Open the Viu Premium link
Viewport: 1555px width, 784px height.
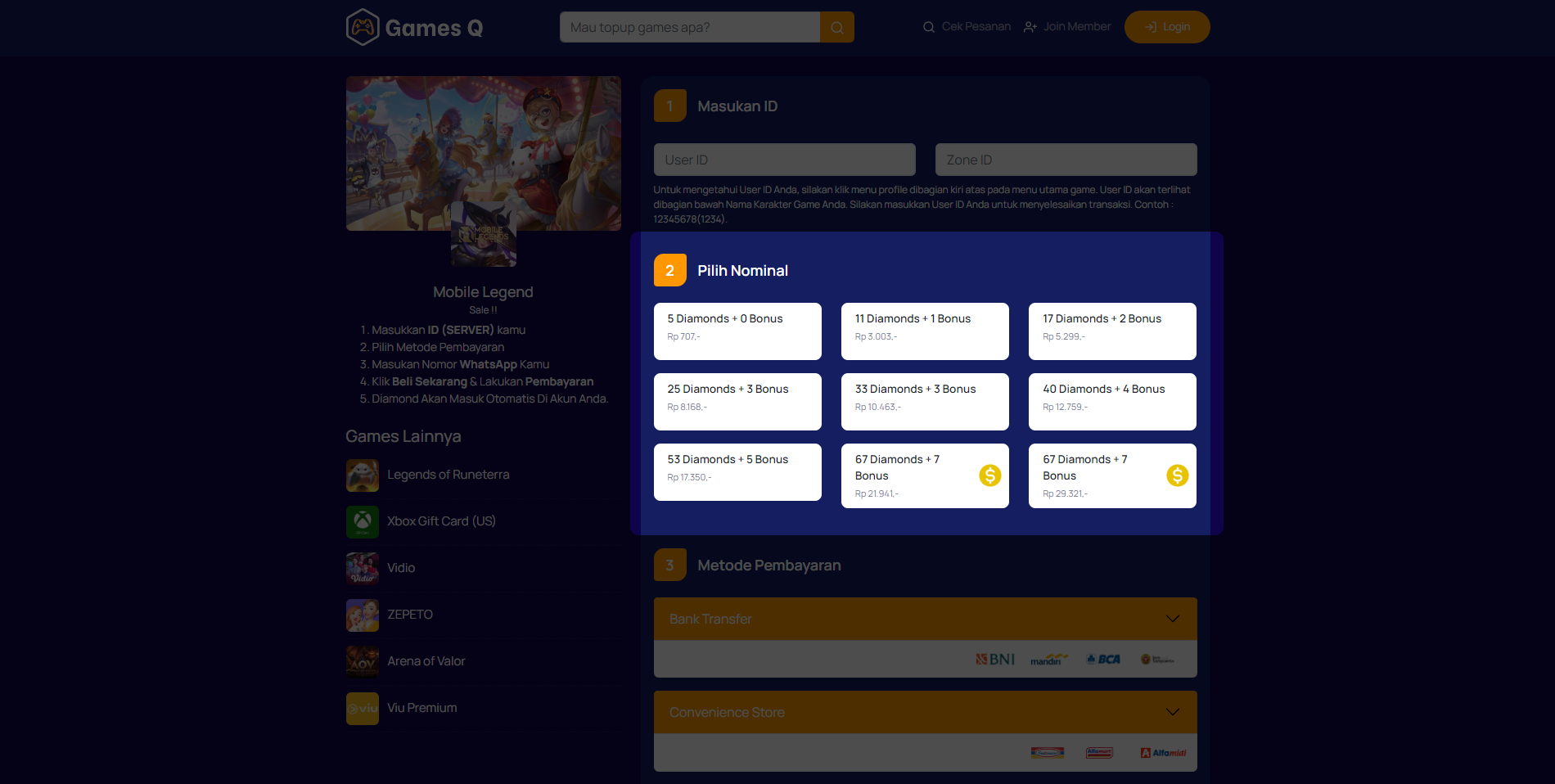(x=421, y=708)
